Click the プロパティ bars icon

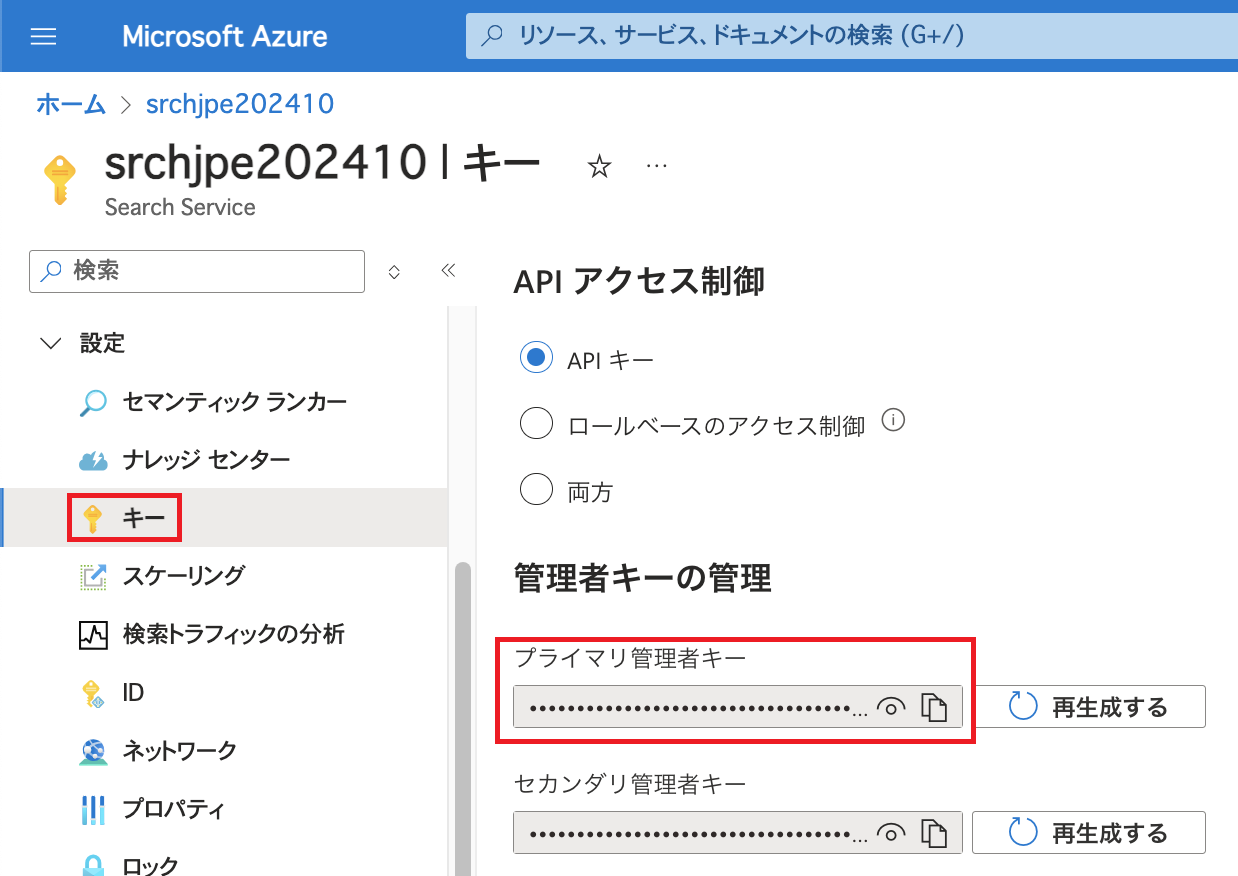point(93,809)
